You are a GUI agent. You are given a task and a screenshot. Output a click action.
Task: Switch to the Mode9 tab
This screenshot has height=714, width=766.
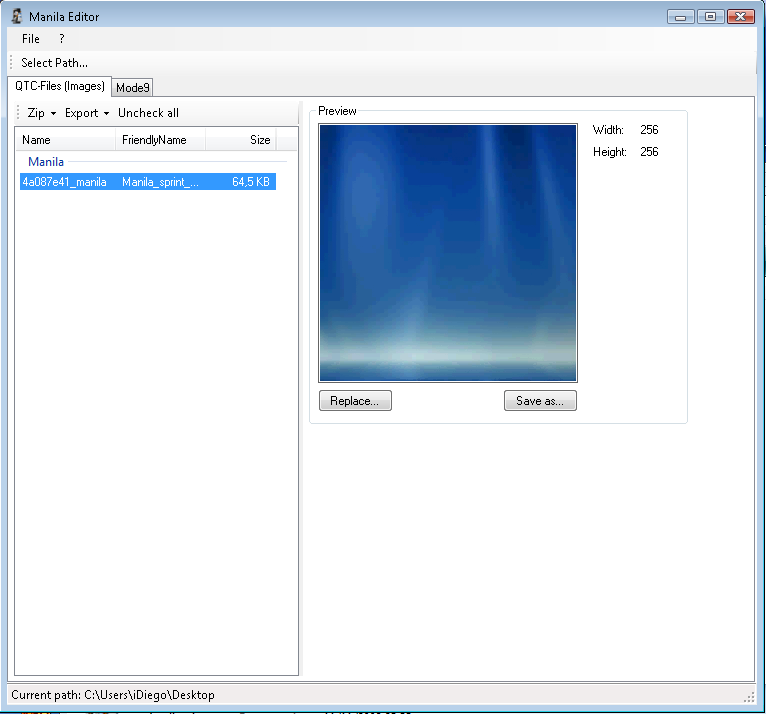click(x=133, y=88)
